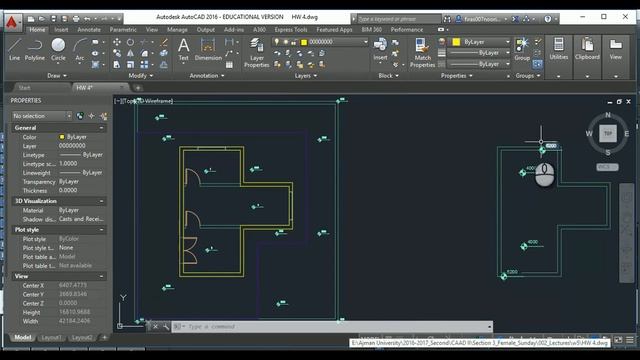Collapse the Plot style section
The image size is (640, 360).
(x=101, y=230)
